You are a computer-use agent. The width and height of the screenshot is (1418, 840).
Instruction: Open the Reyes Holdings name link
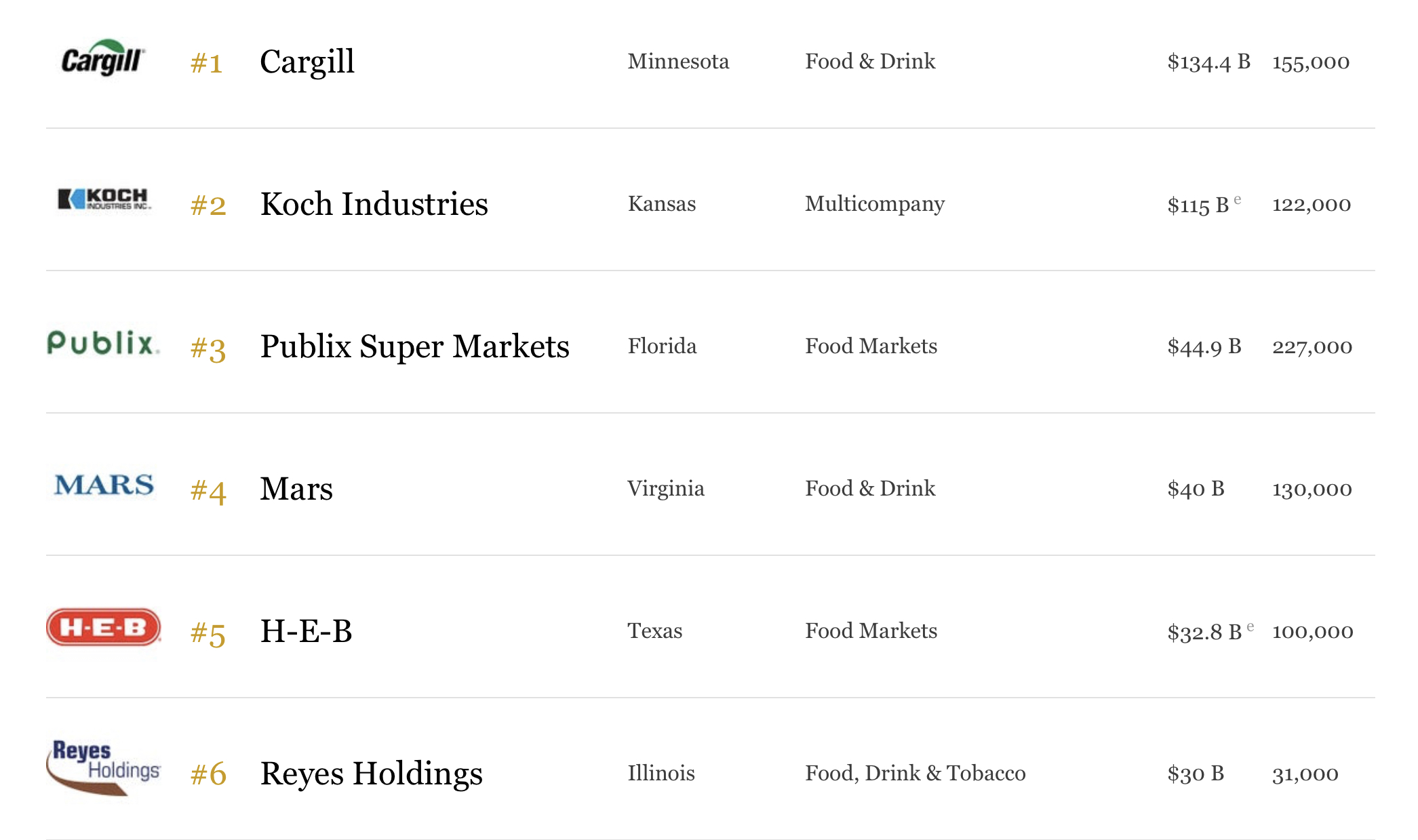371,774
